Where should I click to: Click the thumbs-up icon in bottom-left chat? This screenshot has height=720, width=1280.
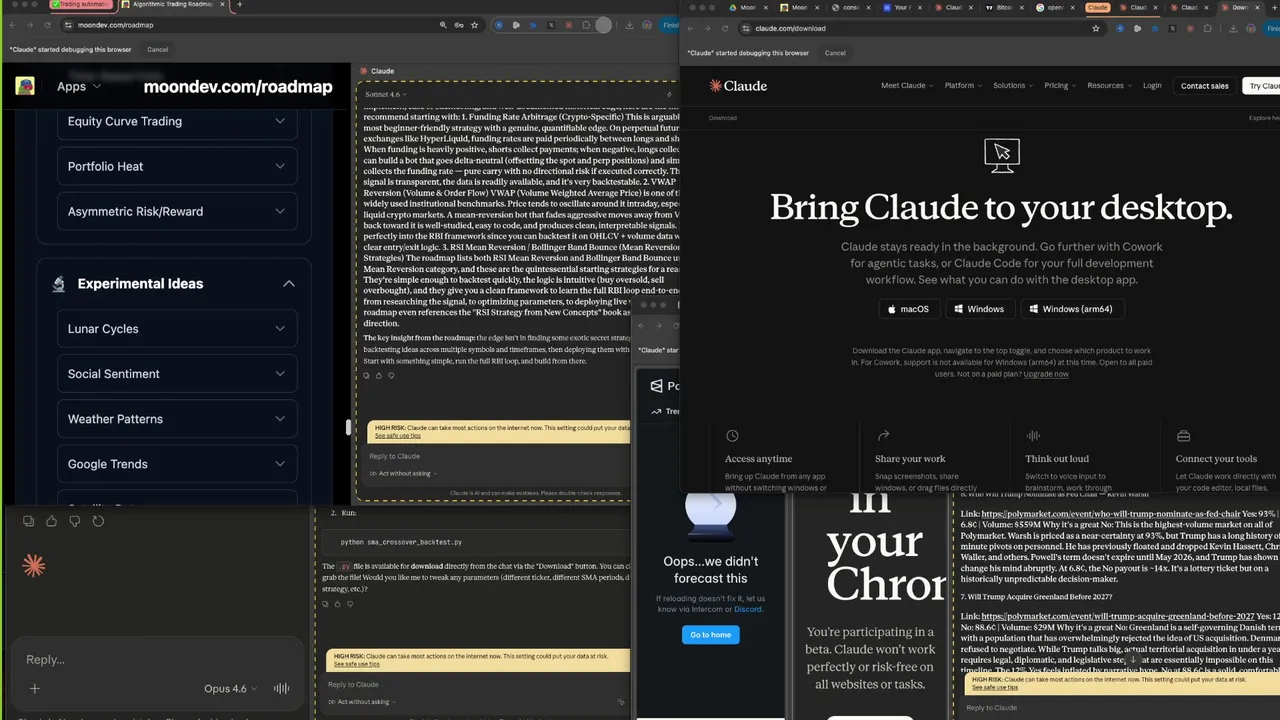tap(52, 521)
